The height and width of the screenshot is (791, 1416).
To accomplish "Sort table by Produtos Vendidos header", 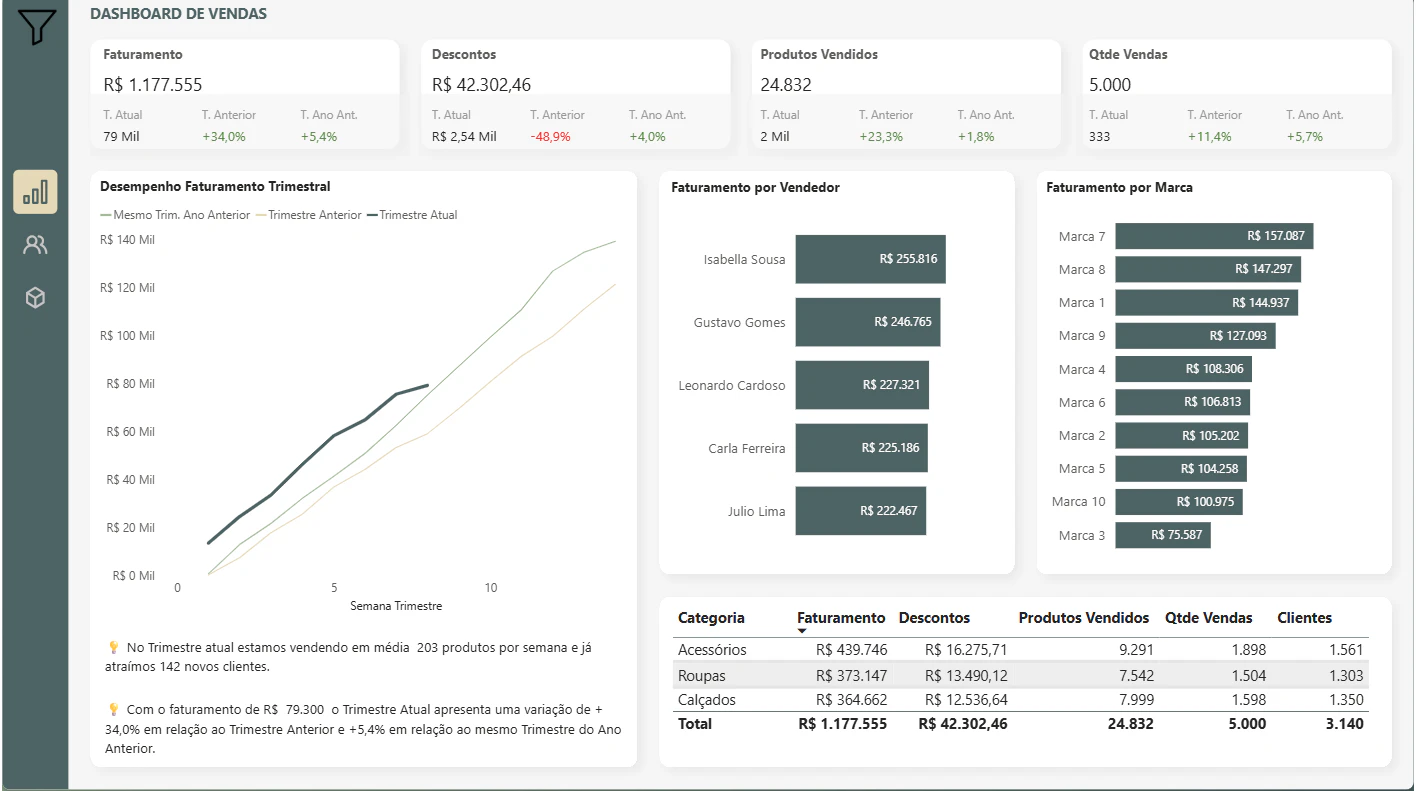I will tap(1084, 618).
